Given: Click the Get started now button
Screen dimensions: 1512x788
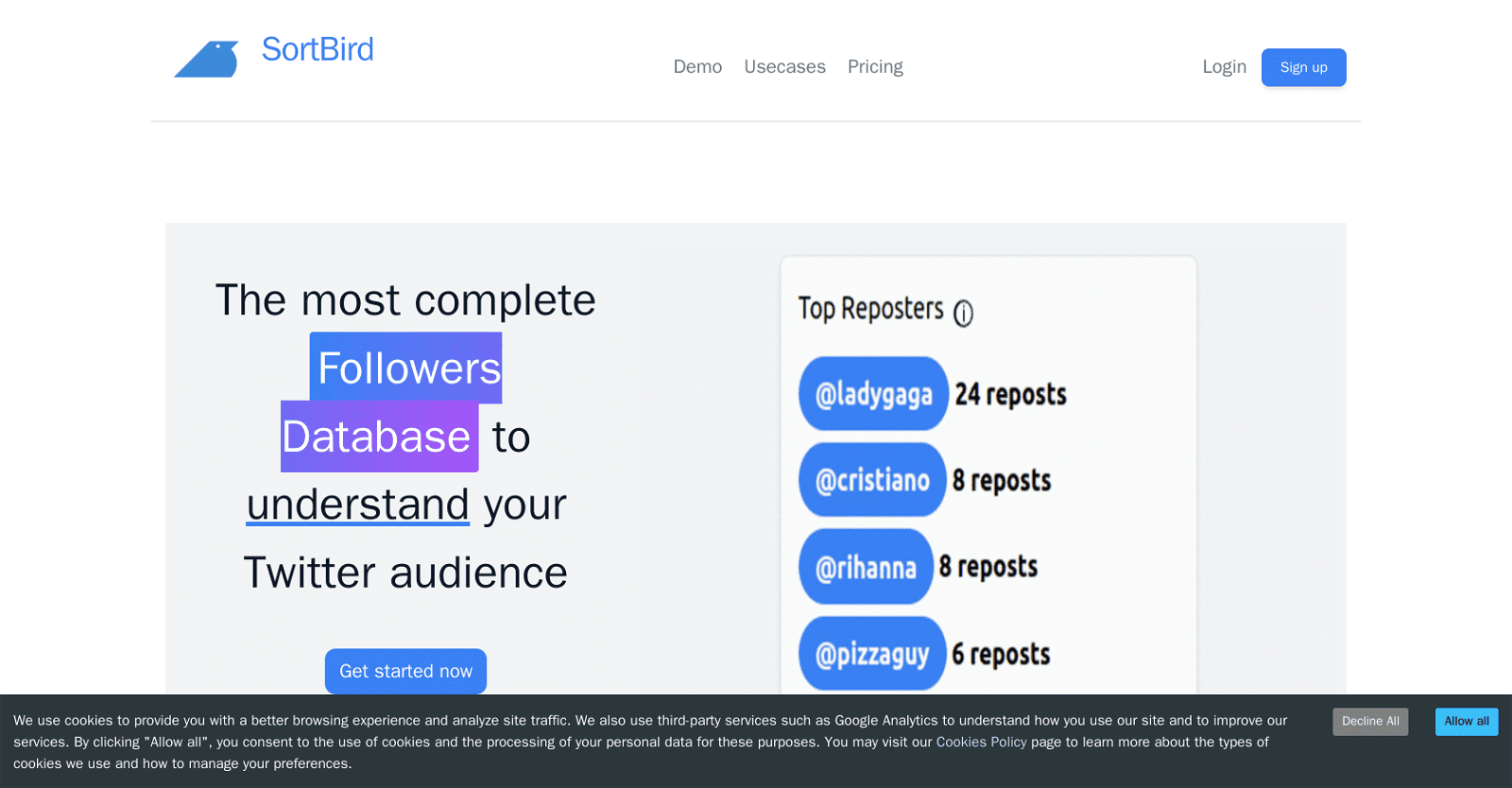Looking at the screenshot, I should click(x=405, y=671).
